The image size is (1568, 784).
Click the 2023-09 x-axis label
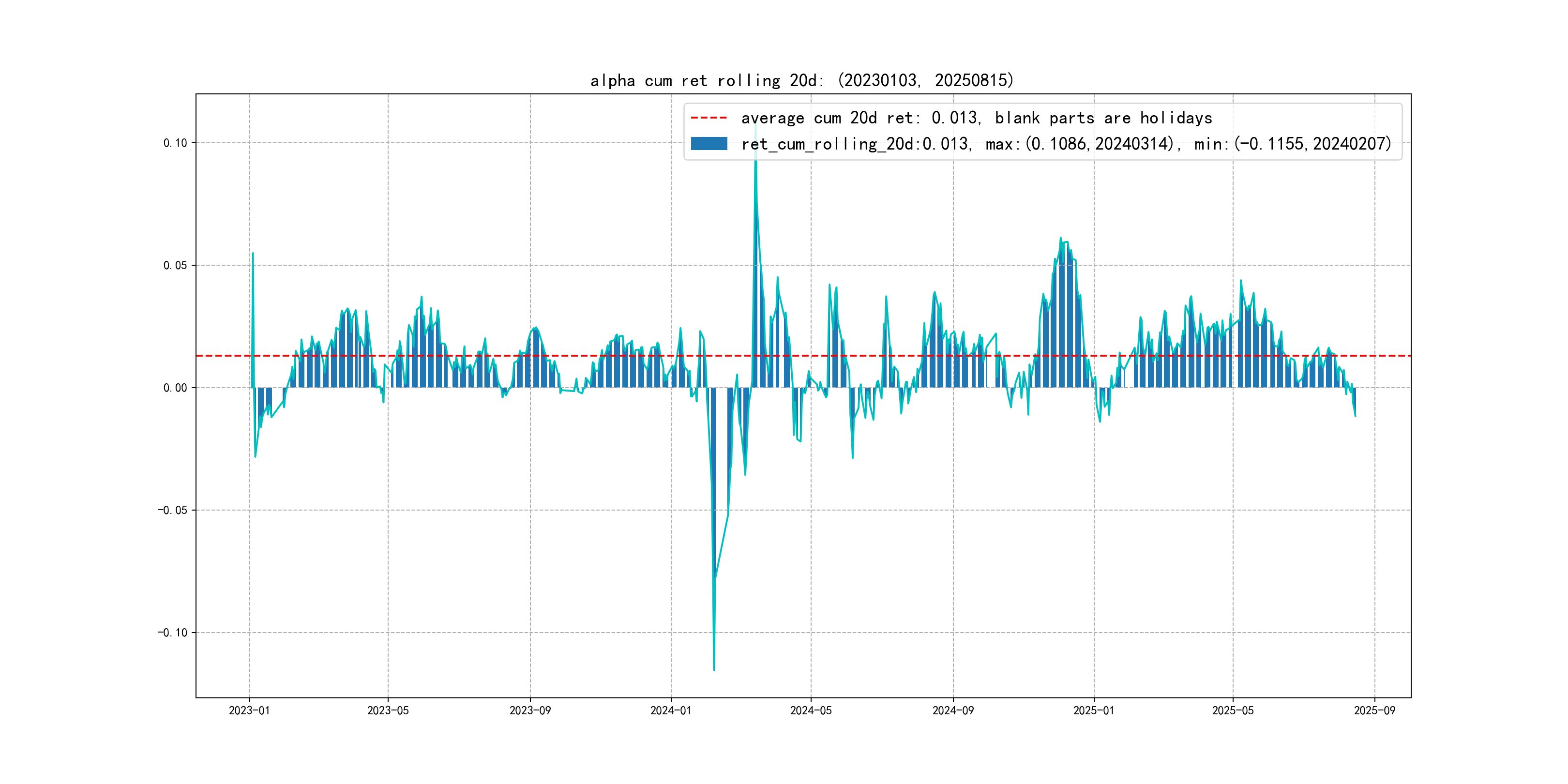coord(529,710)
